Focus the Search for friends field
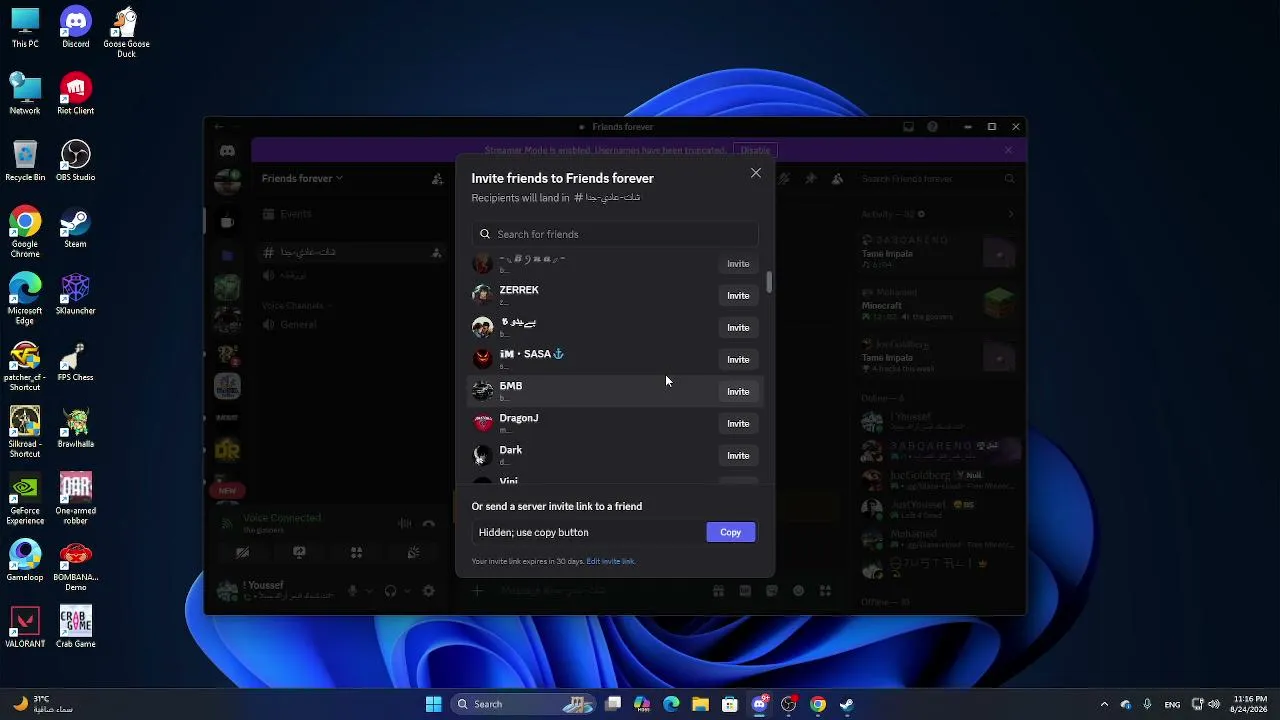 [615, 234]
